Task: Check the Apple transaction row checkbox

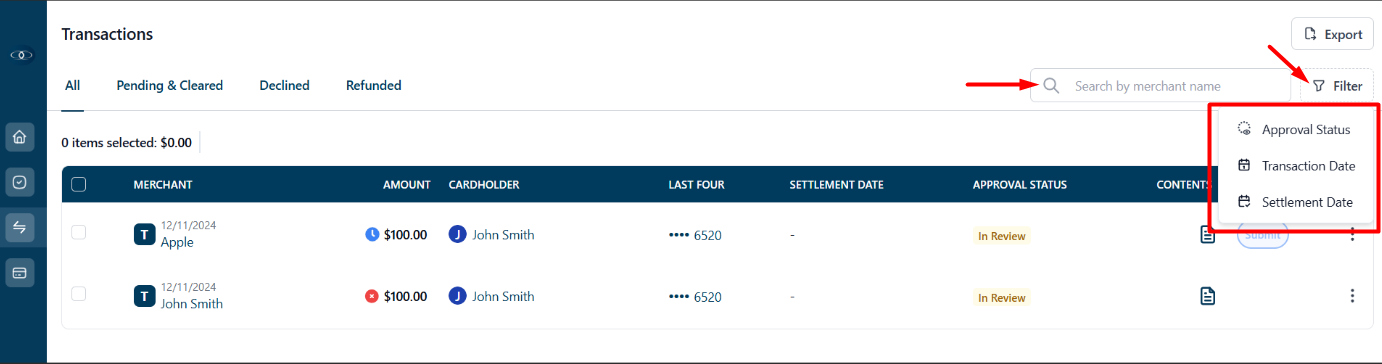Action: [x=79, y=232]
